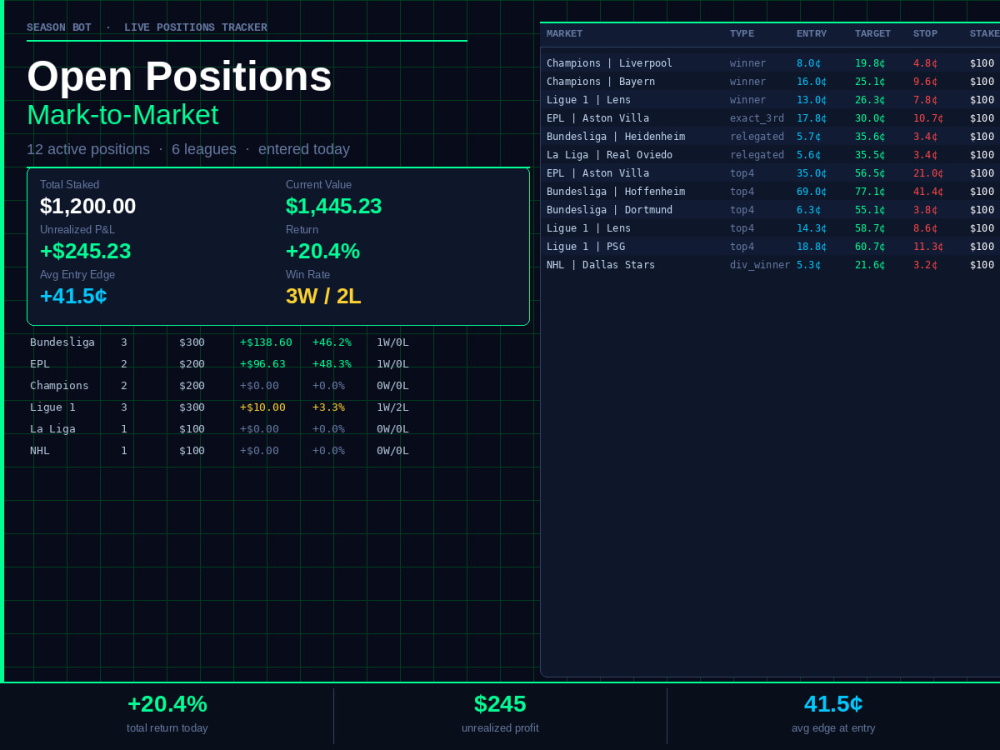Click the TARGET column header
The height and width of the screenshot is (750, 1000).
click(x=872, y=34)
